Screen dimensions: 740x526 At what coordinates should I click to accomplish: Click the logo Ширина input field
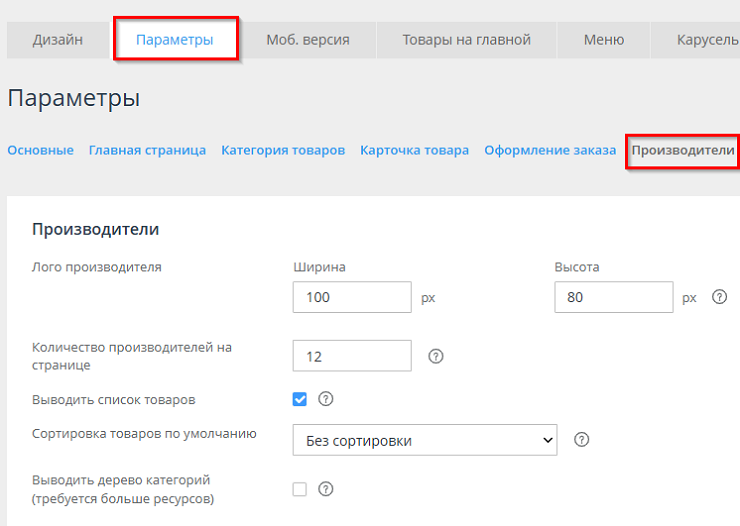pyautogui.click(x=352, y=297)
